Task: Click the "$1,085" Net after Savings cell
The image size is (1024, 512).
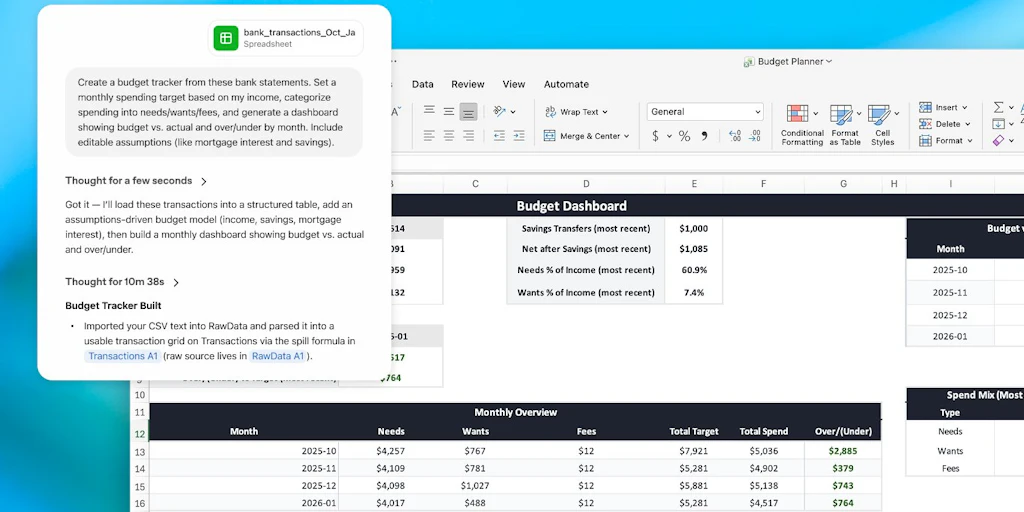Action: [694, 249]
